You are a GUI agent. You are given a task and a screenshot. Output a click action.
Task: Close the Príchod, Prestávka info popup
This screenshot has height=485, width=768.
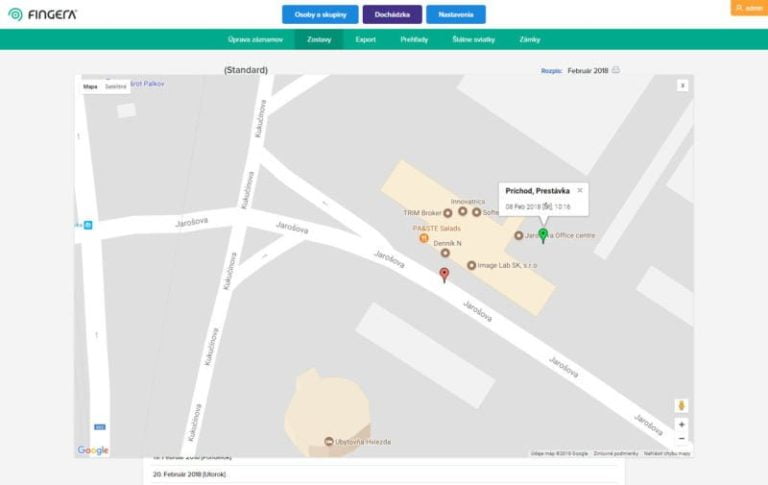580,189
